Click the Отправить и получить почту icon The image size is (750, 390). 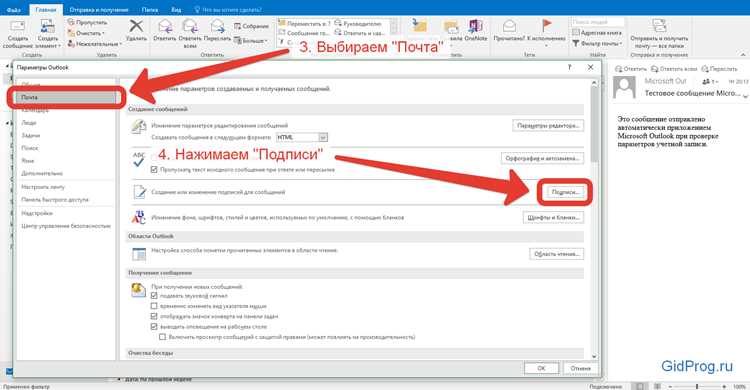point(659,26)
